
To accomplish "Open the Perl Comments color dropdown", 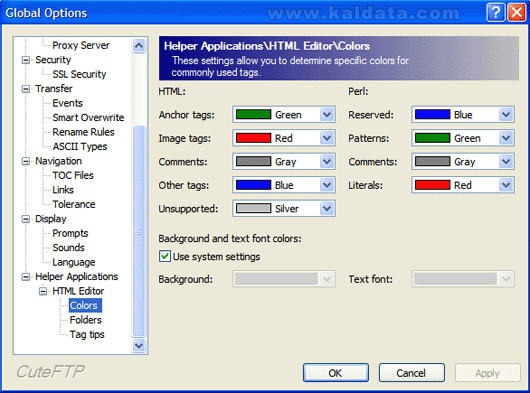I will 506,162.
